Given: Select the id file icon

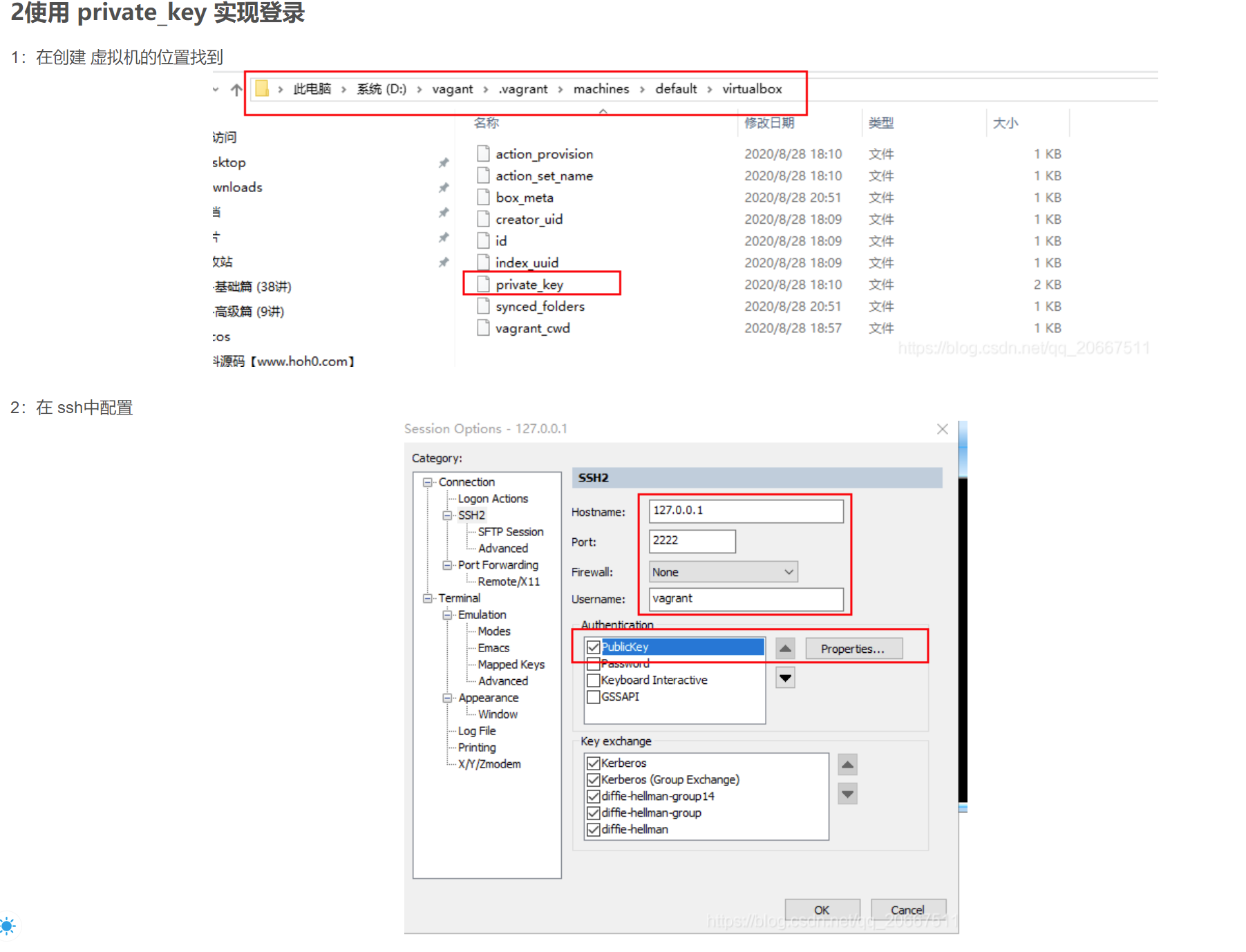Looking at the screenshot, I should point(484,240).
